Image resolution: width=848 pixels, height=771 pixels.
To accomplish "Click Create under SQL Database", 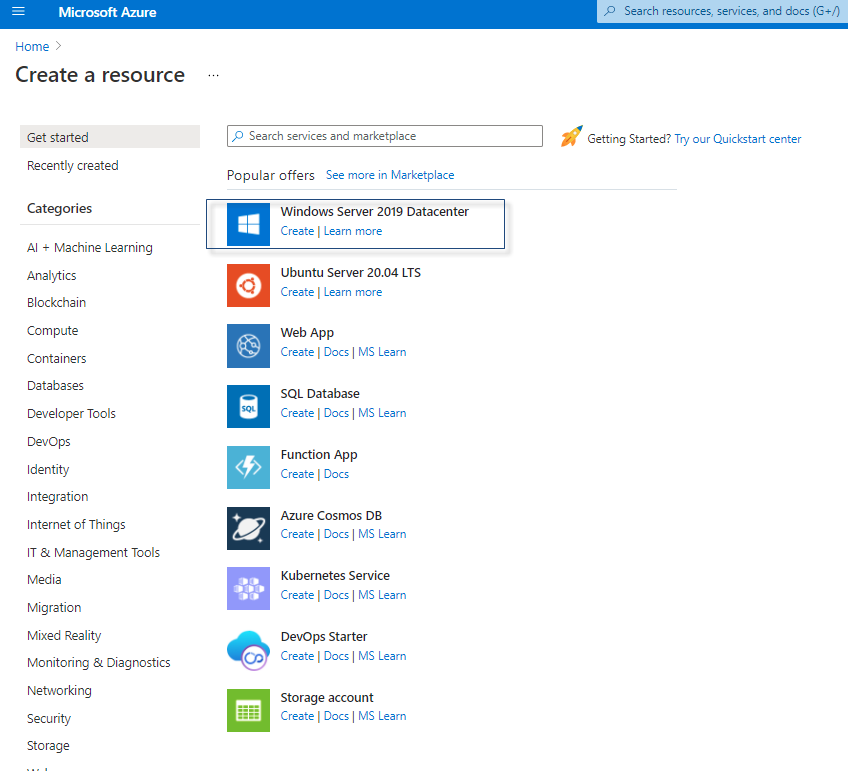I will (x=297, y=413).
